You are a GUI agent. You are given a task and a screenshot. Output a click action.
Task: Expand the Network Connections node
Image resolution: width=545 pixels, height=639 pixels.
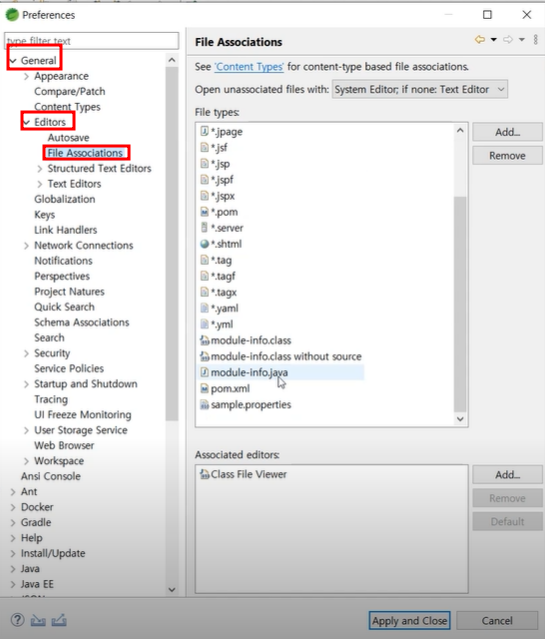coord(26,246)
